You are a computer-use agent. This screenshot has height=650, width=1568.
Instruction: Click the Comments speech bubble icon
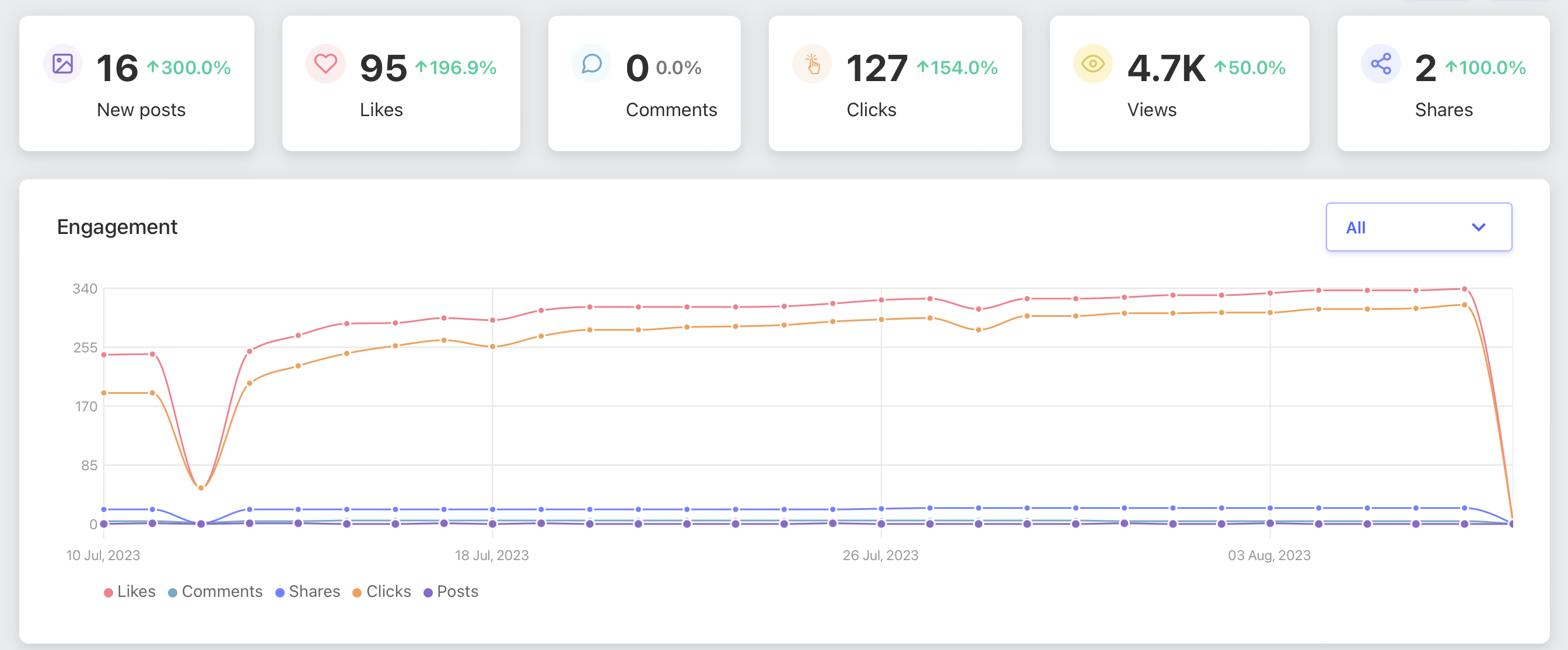[591, 64]
